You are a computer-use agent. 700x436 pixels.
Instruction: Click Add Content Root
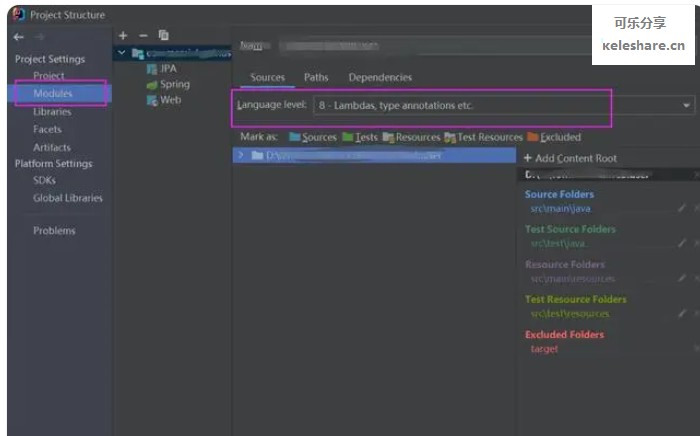570,158
